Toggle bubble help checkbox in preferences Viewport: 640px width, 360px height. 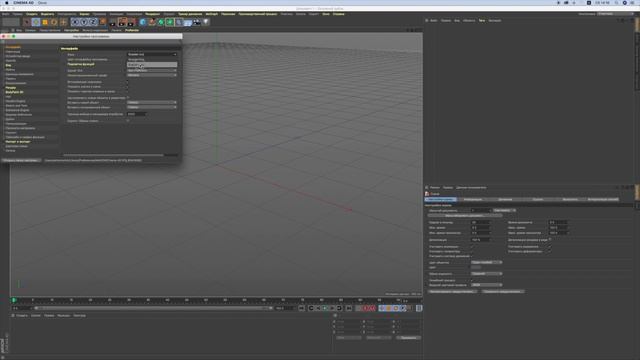pos(127,82)
